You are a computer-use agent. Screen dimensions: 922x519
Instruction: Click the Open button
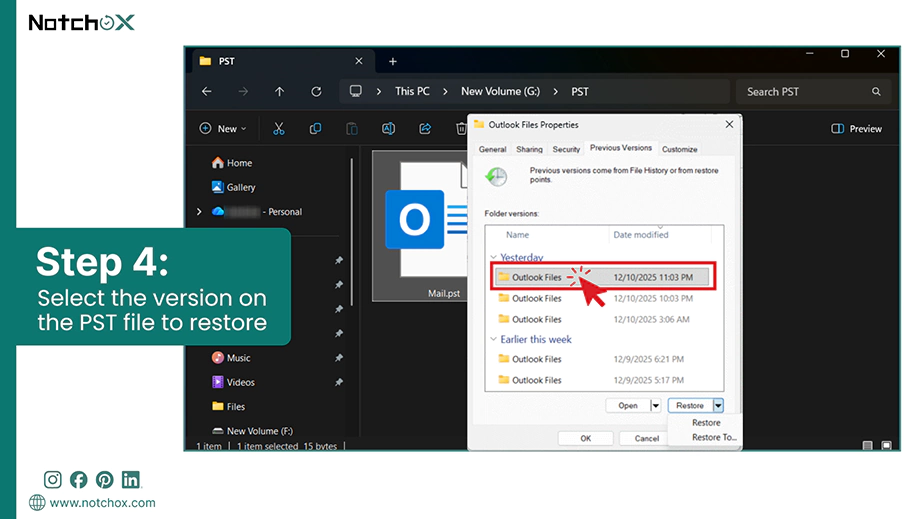(627, 406)
